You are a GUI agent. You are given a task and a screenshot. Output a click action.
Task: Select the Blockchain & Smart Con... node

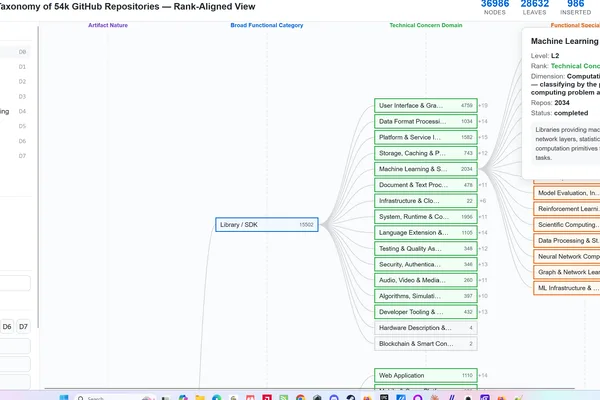point(426,344)
